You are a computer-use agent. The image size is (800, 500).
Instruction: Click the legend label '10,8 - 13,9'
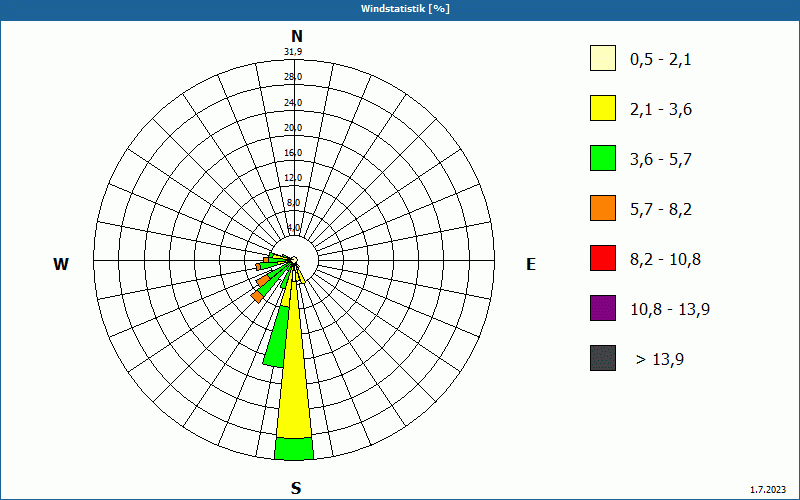pos(670,310)
